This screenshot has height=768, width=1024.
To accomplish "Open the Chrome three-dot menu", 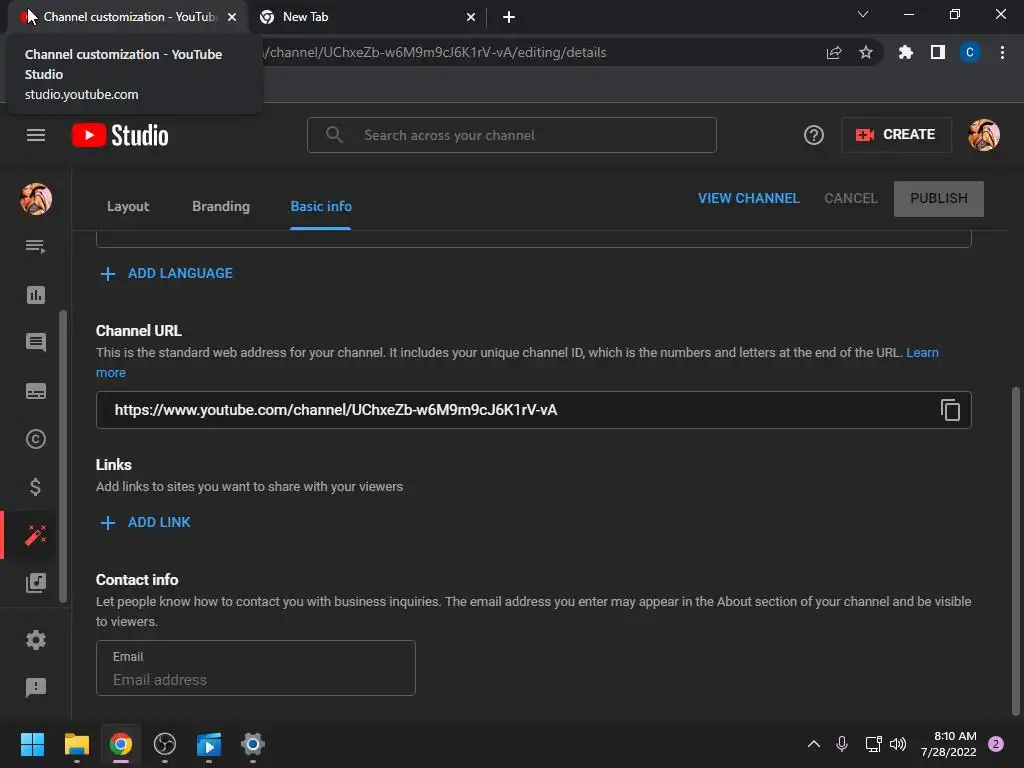I will [1002, 53].
